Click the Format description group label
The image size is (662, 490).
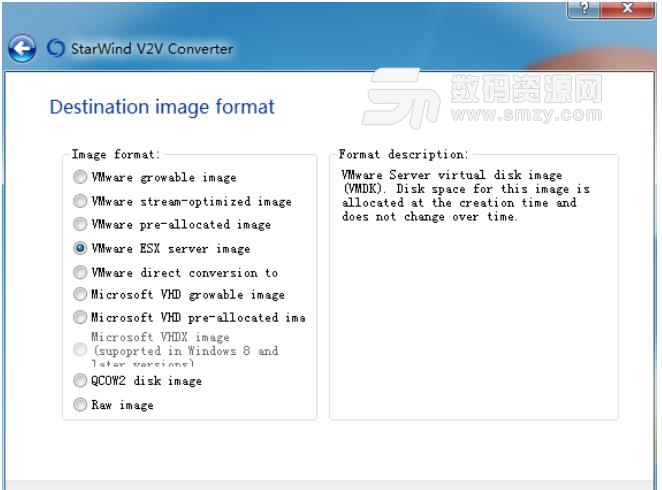point(403,154)
